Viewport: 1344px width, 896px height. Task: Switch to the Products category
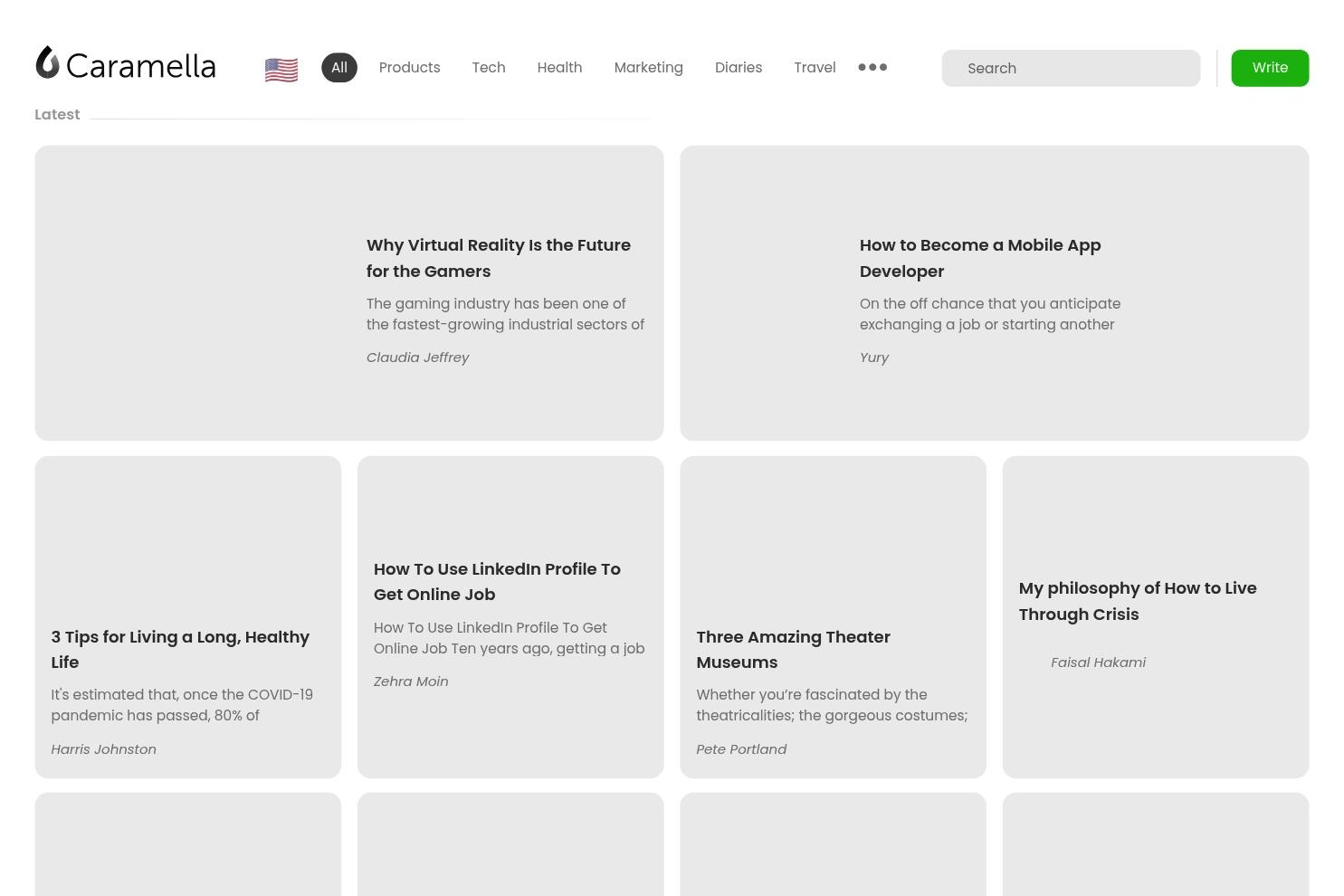tap(409, 68)
